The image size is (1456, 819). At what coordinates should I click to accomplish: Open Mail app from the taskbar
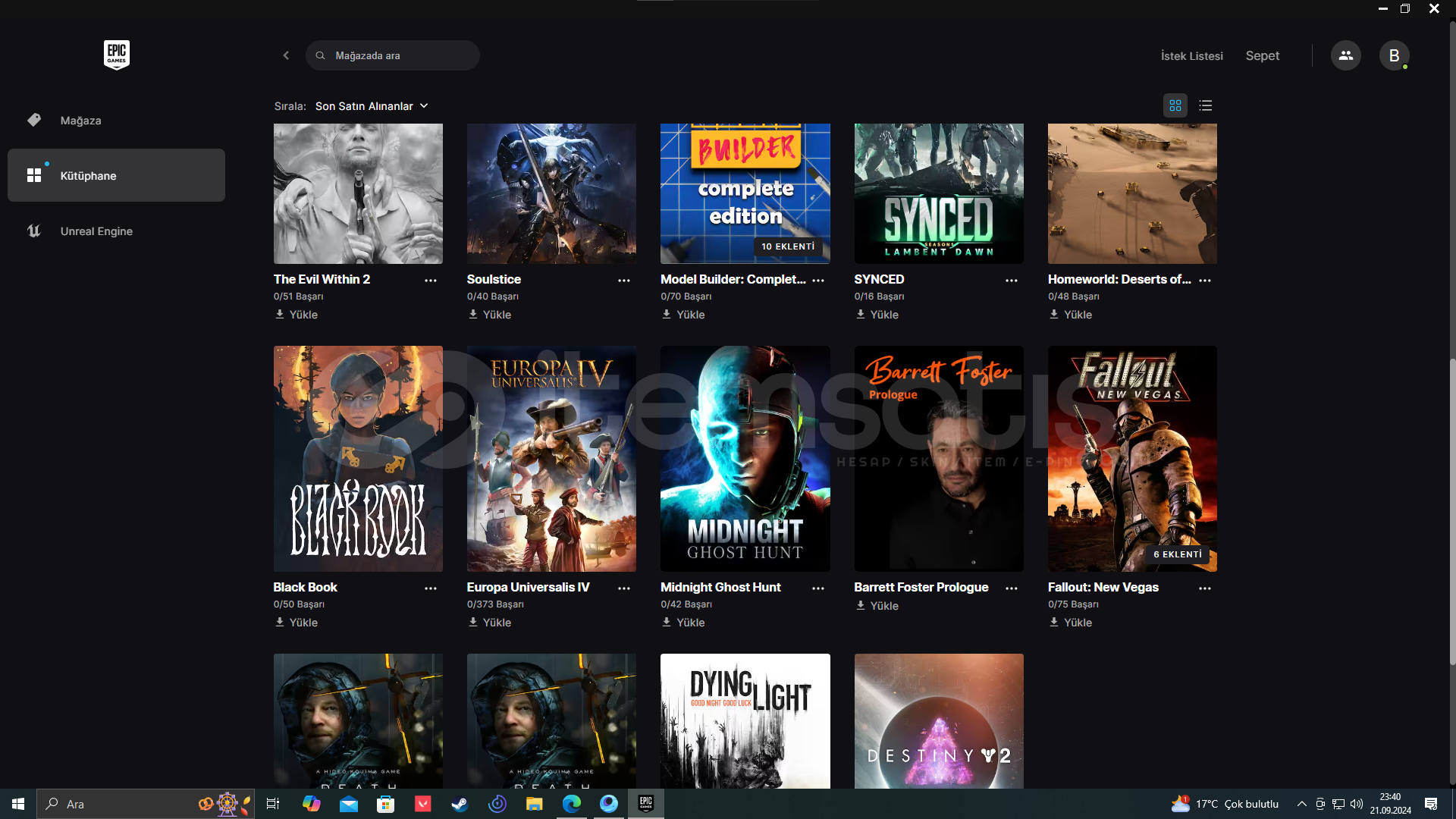[x=349, y=804]
